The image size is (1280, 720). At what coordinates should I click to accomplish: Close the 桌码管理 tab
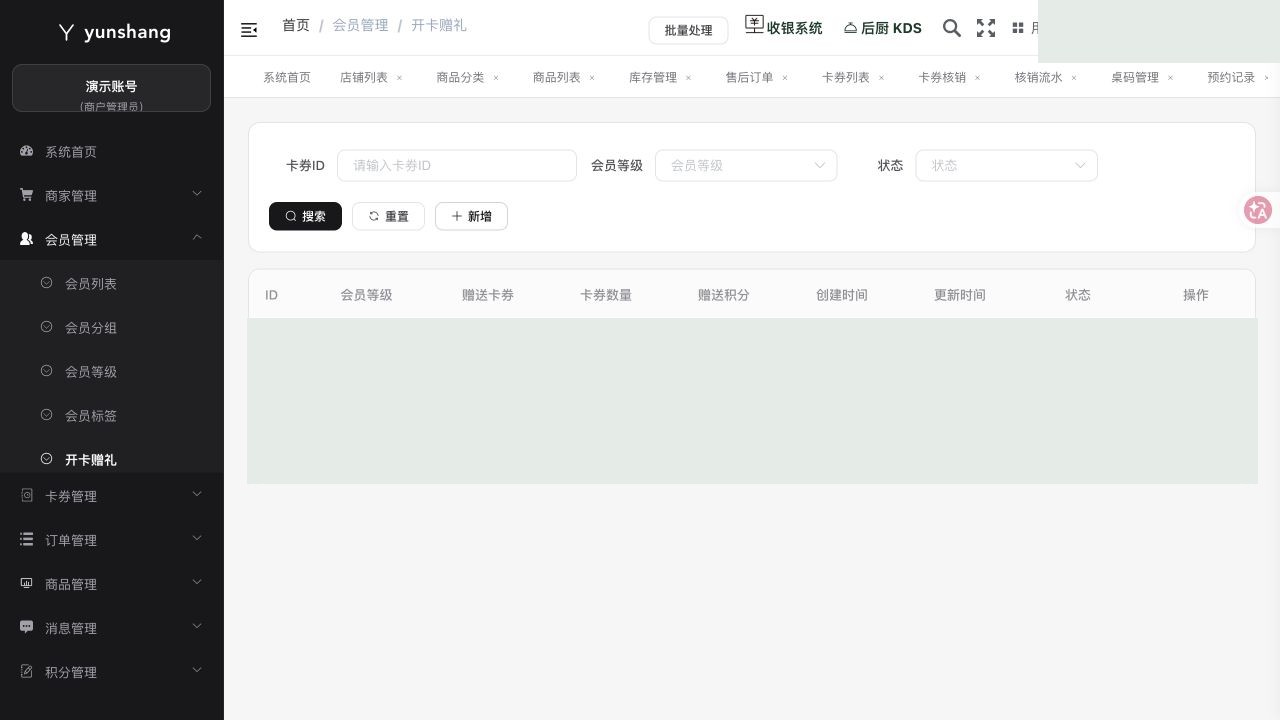(1170, 78)
